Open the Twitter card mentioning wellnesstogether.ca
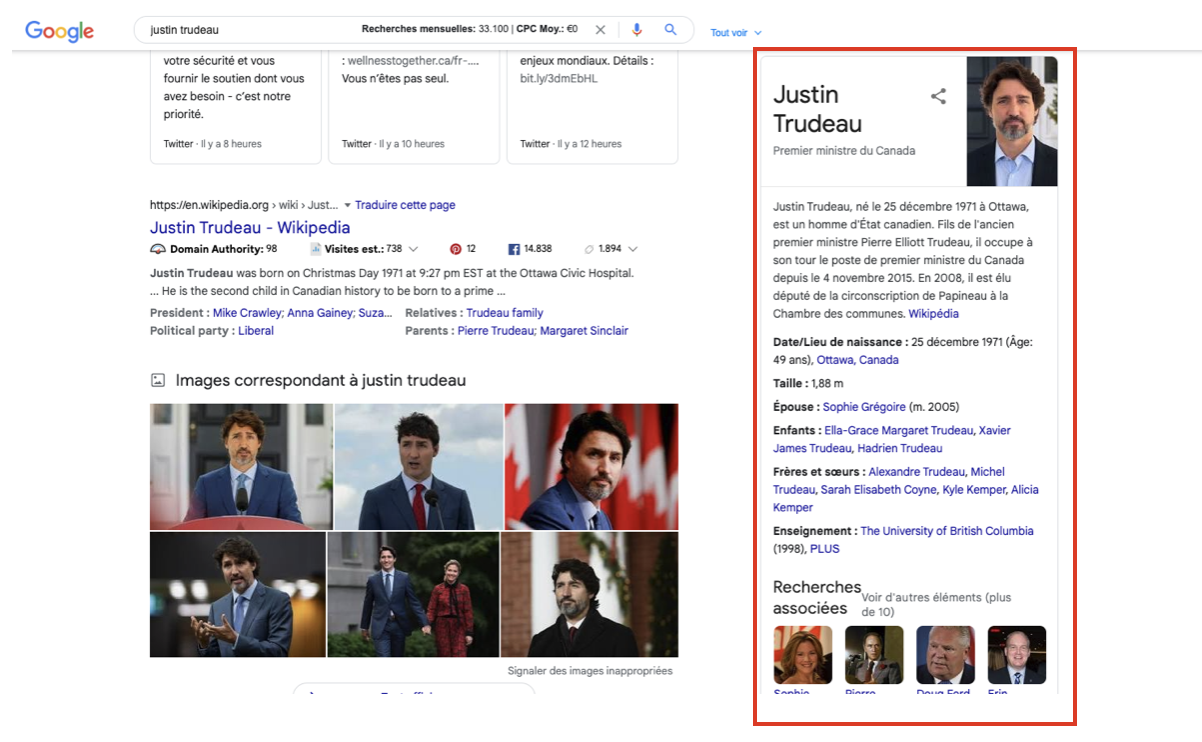Viewport: 1202px width, 742px height. point(414,108)
